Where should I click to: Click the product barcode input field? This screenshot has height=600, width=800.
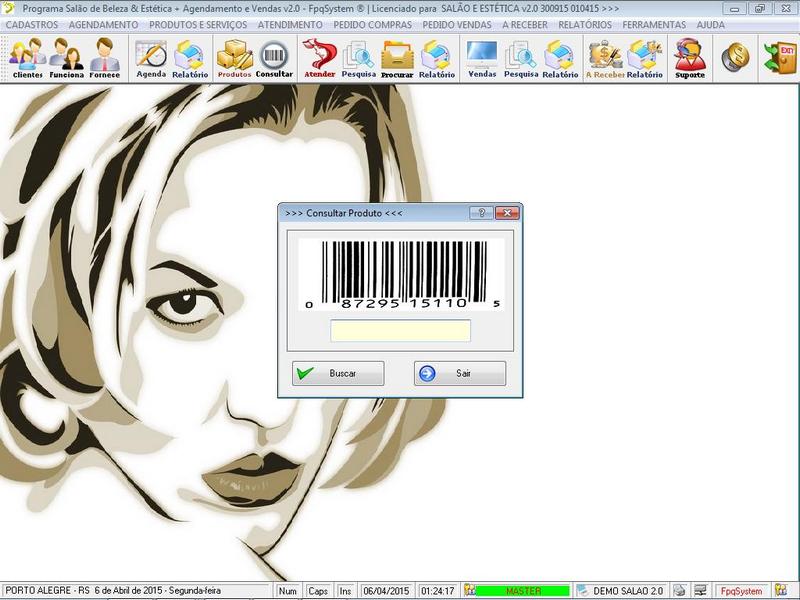coord(400,331)
